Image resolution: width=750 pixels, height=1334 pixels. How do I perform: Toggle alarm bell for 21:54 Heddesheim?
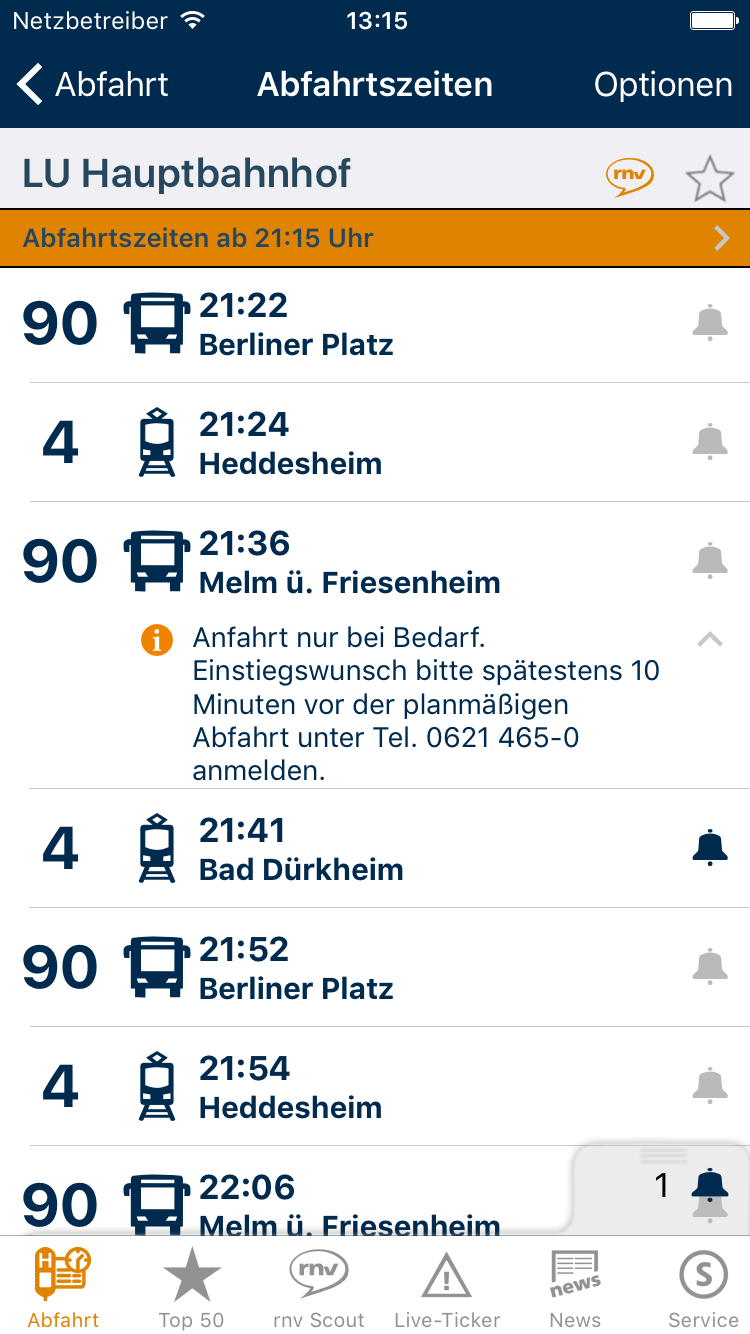[x=710, y=1085]
